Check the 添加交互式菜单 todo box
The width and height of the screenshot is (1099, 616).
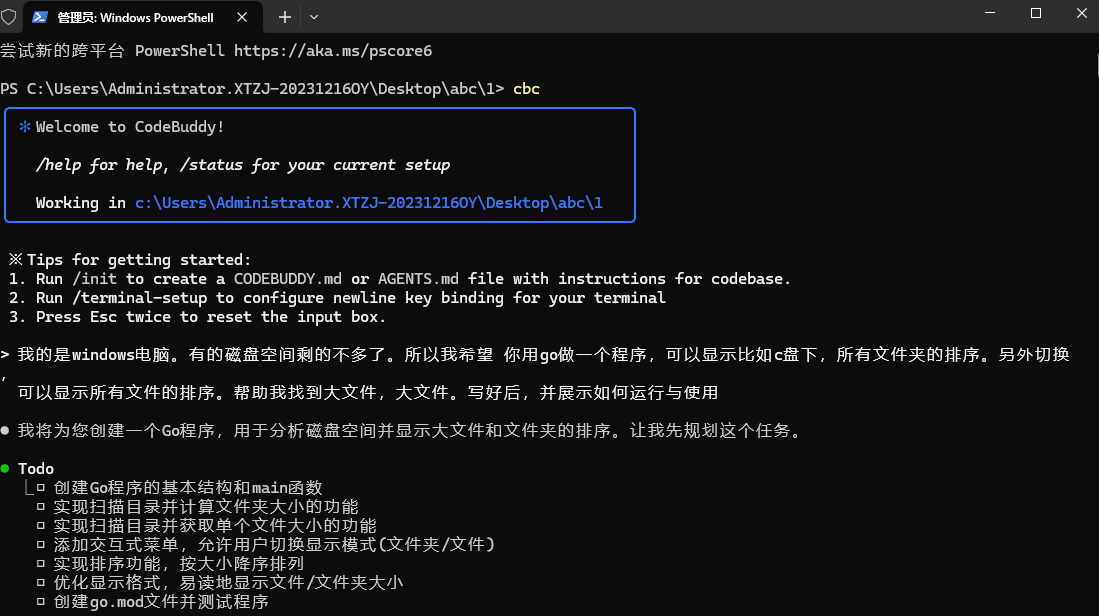click(41, 544)
